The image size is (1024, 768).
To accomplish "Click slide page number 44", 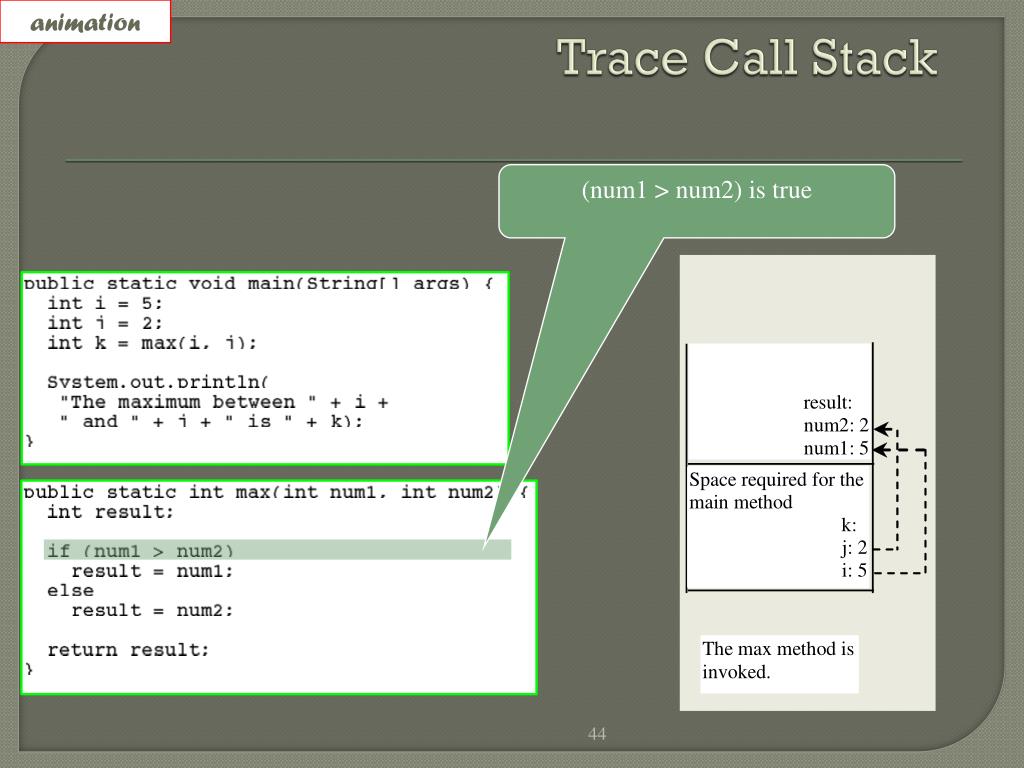I will coord(596,733).
